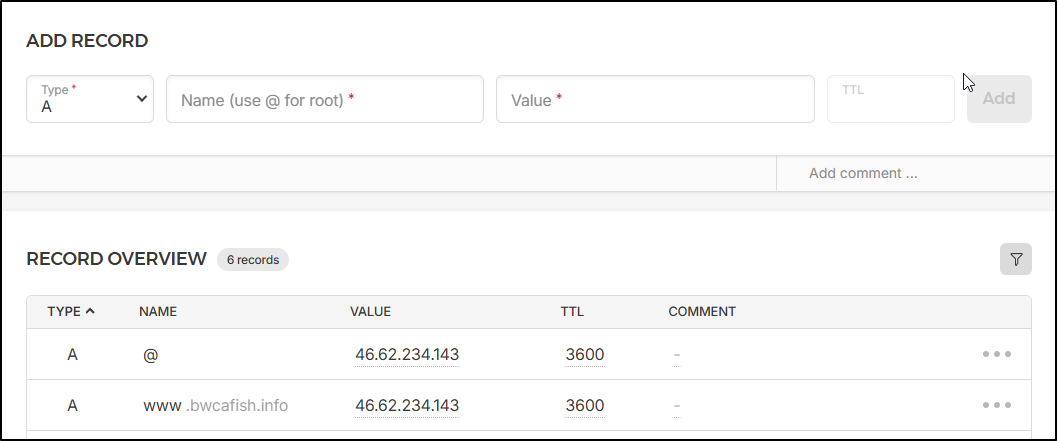Focus the Value input field
The width and height of the screenshot is (1057, 441).
tap(654, 99)
